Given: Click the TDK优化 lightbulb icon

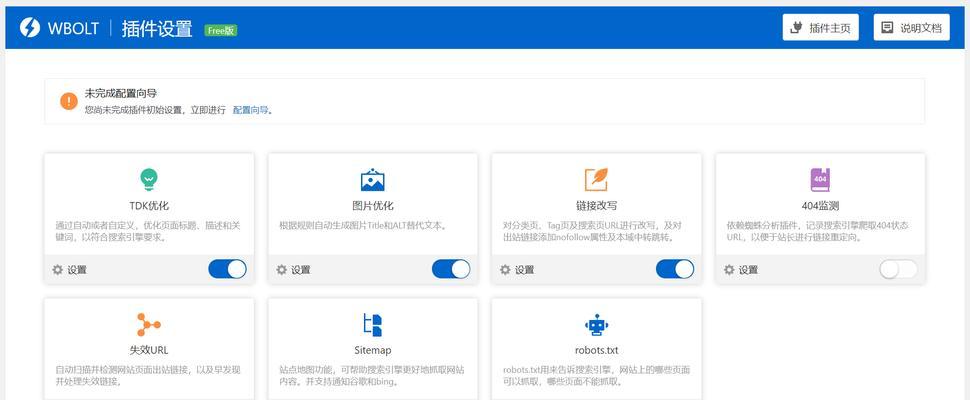Looking at the screenshot, I should (148, 179).
